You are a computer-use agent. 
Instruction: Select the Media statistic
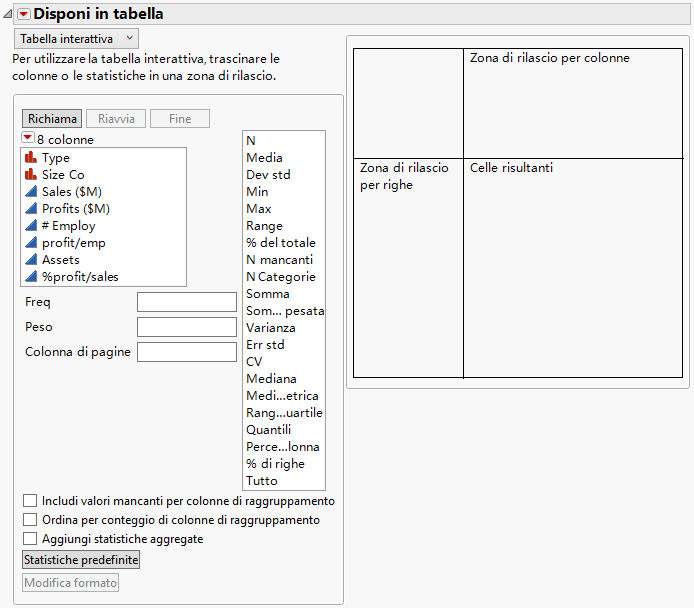coord(264,158)
